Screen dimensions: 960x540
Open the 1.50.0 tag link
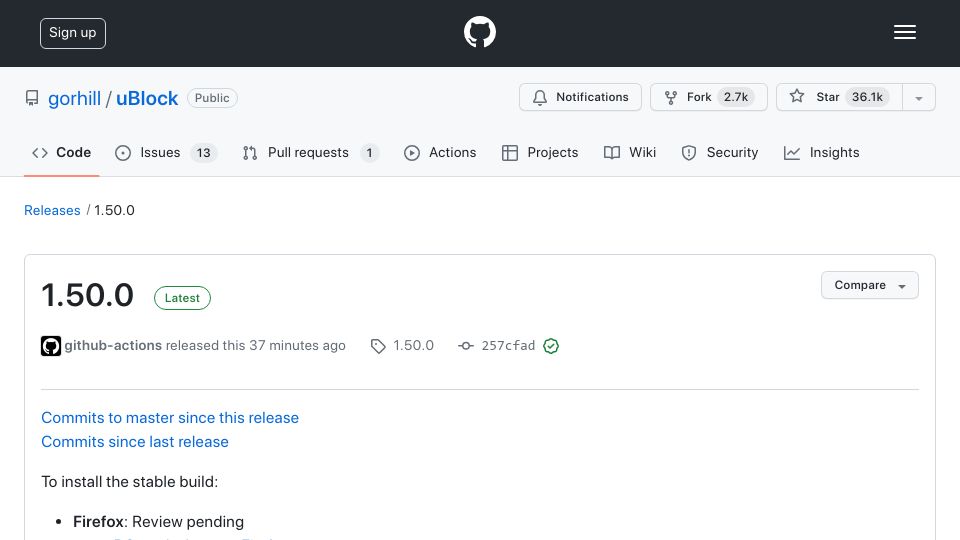(413, 345)
